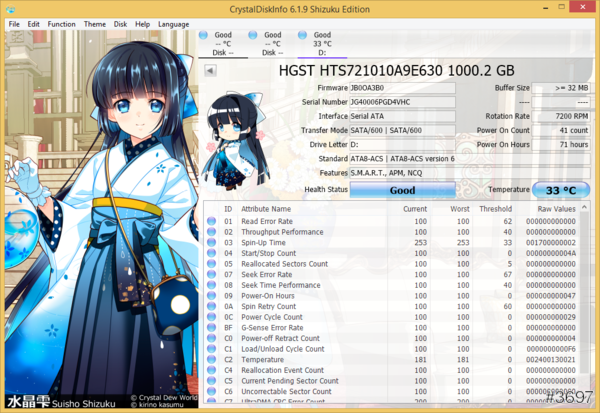Image resolution: width=600 pixels, height=413 pixels.
Task: Click the Raw Values column header
Action: tap(557, 208)
